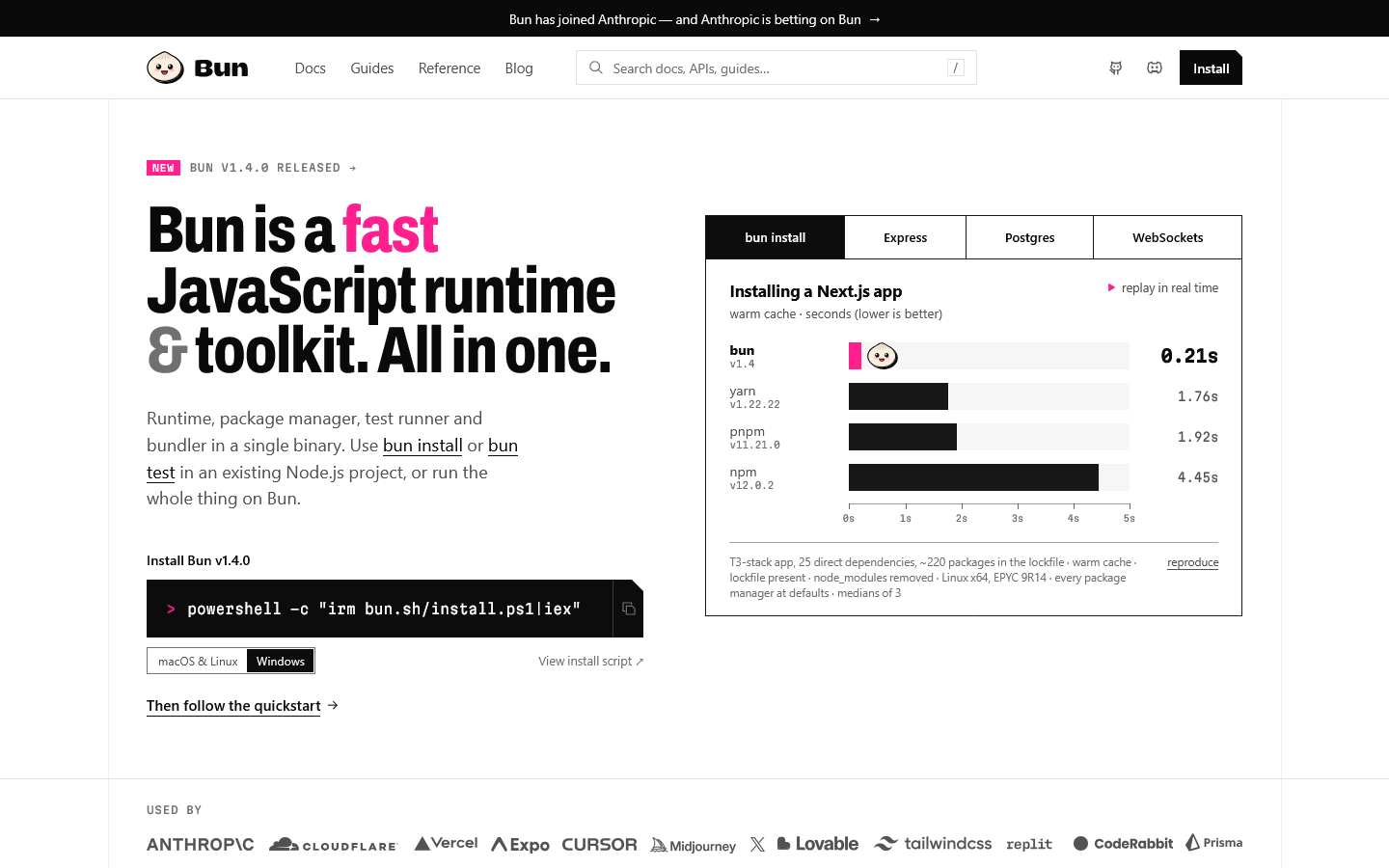Open the Blog menu item

click(519, 68)
